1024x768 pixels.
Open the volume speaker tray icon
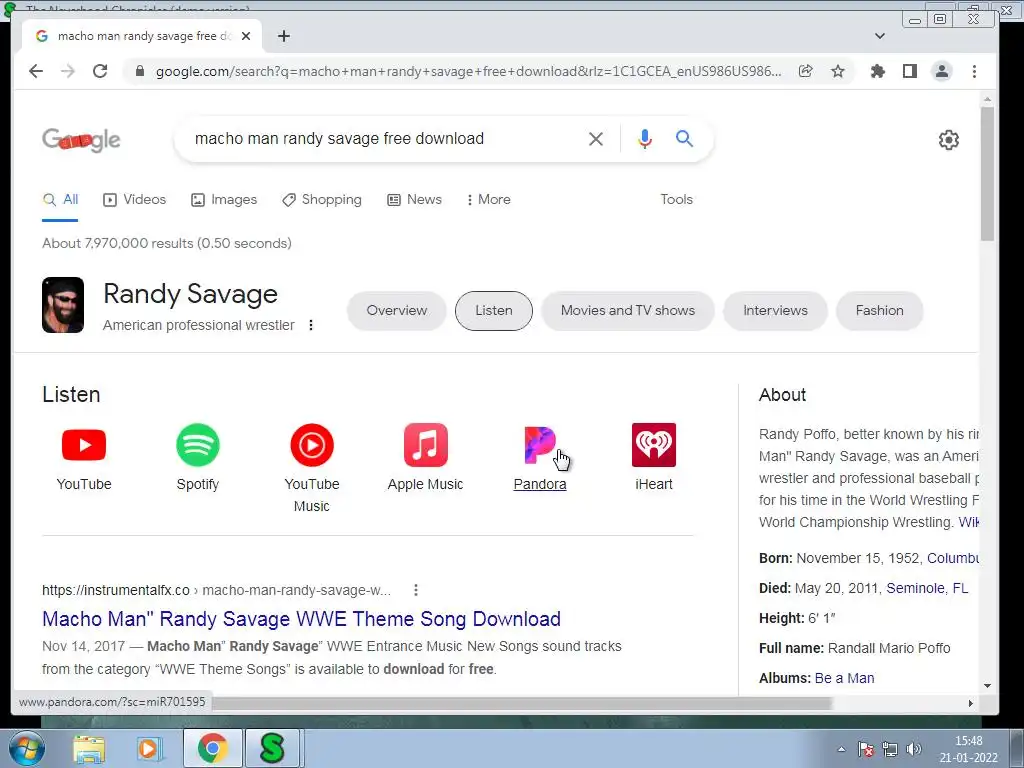914,749
